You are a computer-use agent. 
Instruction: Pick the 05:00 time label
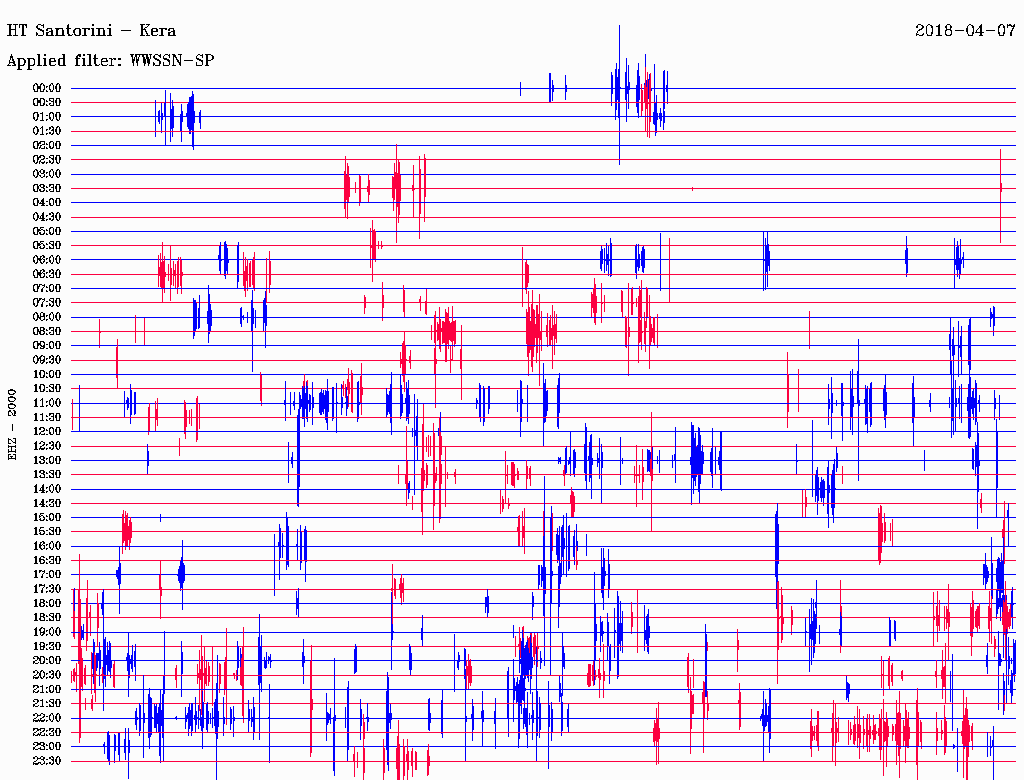click(x=47, y=231)
